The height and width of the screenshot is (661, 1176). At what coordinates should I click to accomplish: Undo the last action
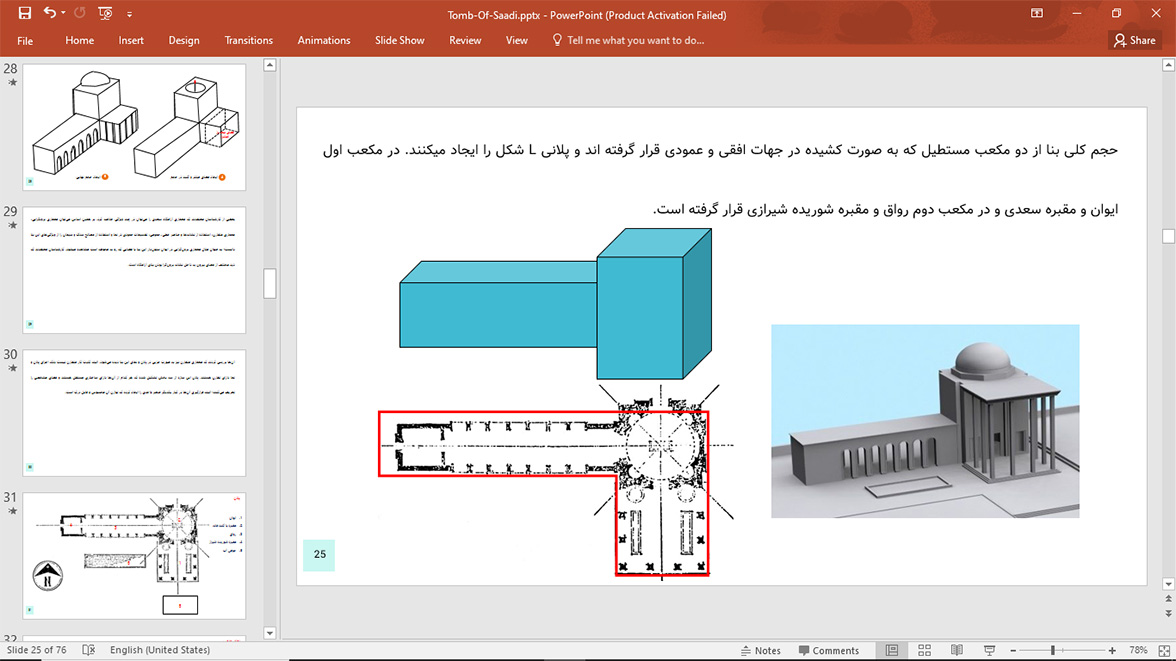[50, 13]
